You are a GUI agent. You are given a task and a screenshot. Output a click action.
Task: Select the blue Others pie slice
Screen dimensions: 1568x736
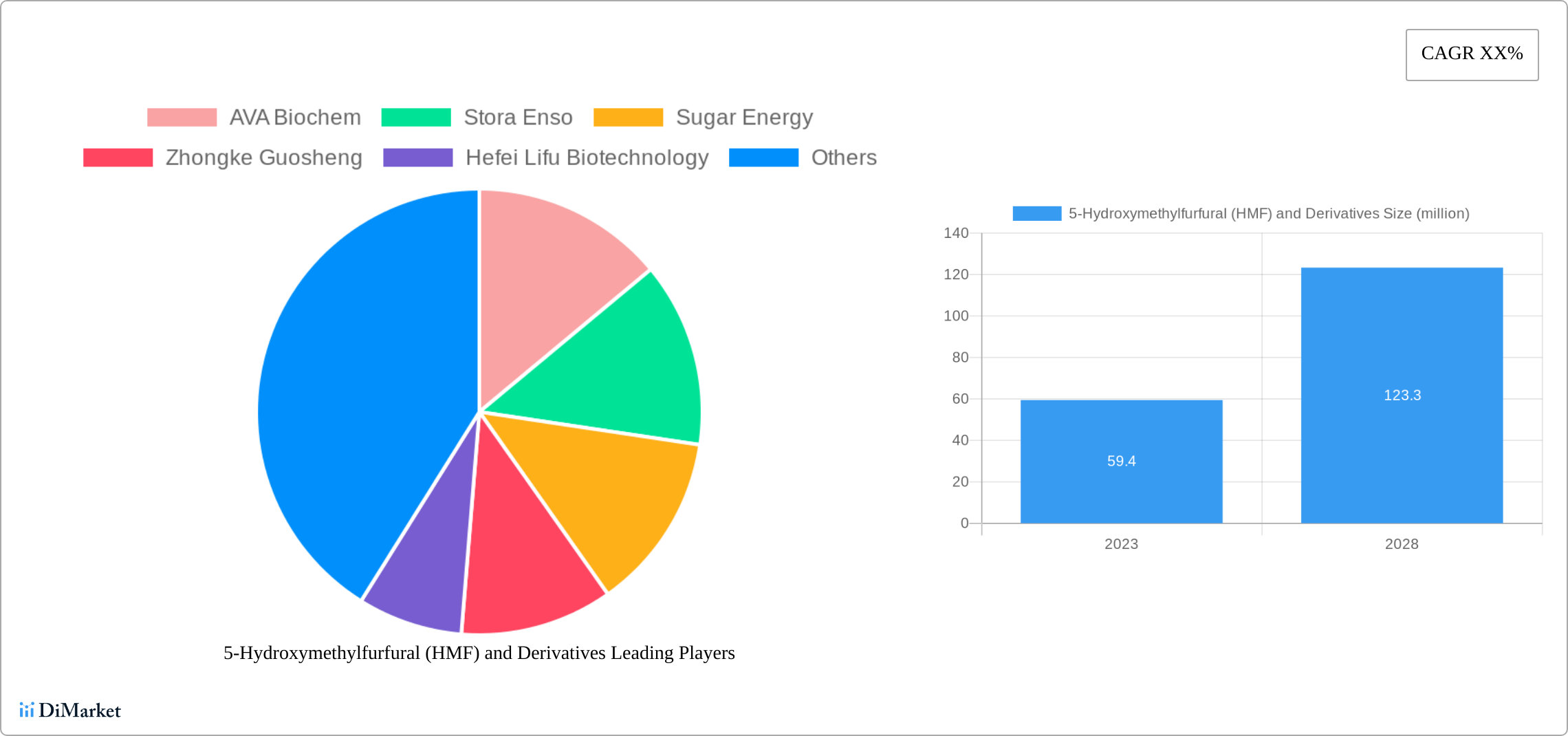click(358, 399)
